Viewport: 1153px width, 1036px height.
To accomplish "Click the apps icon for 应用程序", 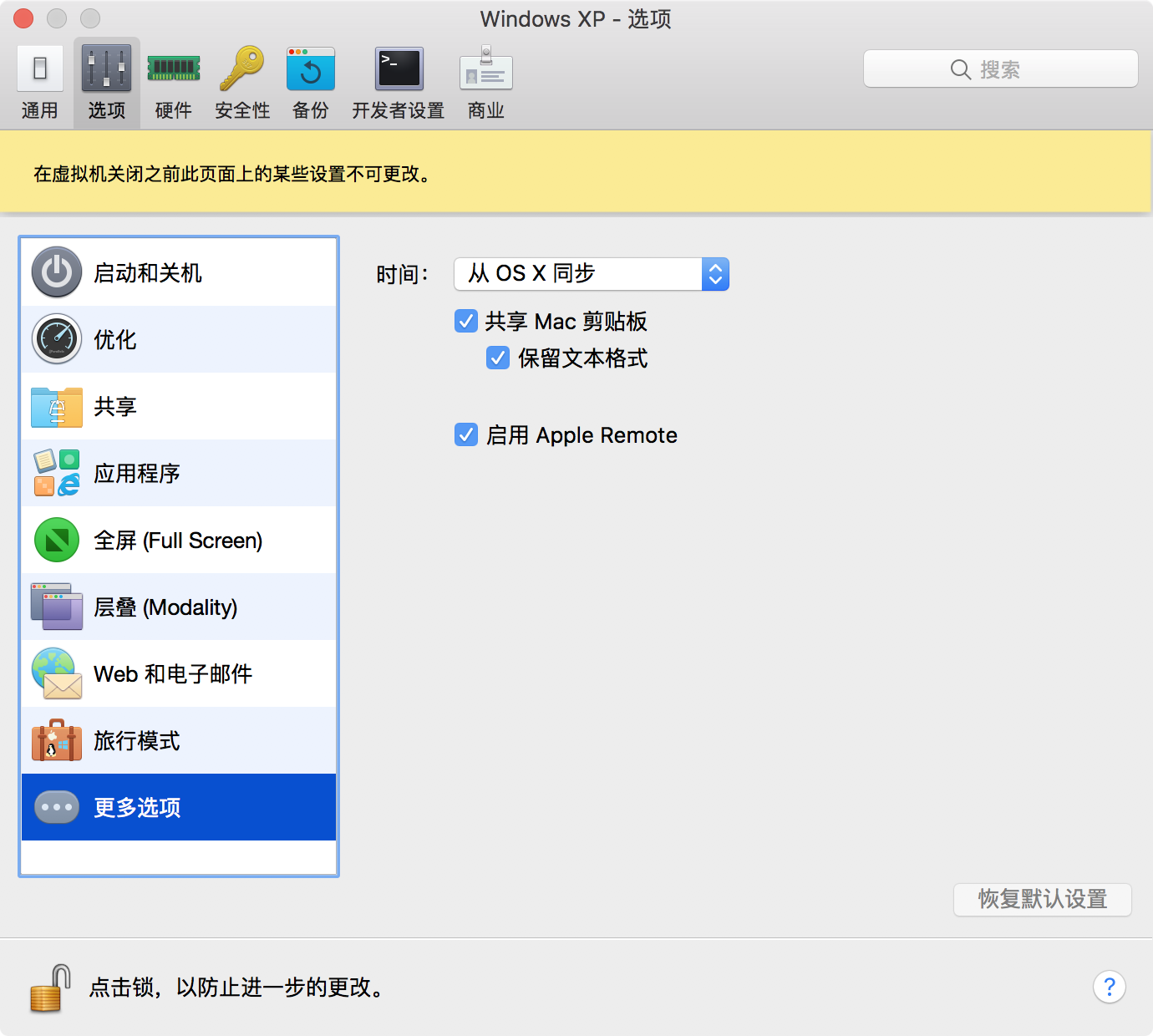I will pos(57,473).
